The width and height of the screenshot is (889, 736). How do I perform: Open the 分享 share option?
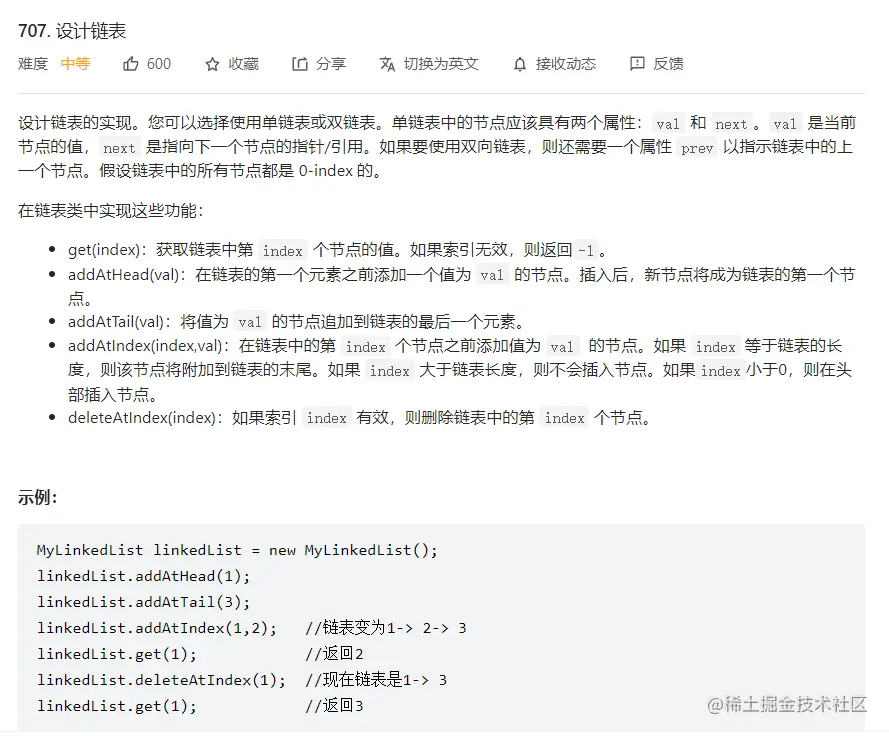coord(331,64)
